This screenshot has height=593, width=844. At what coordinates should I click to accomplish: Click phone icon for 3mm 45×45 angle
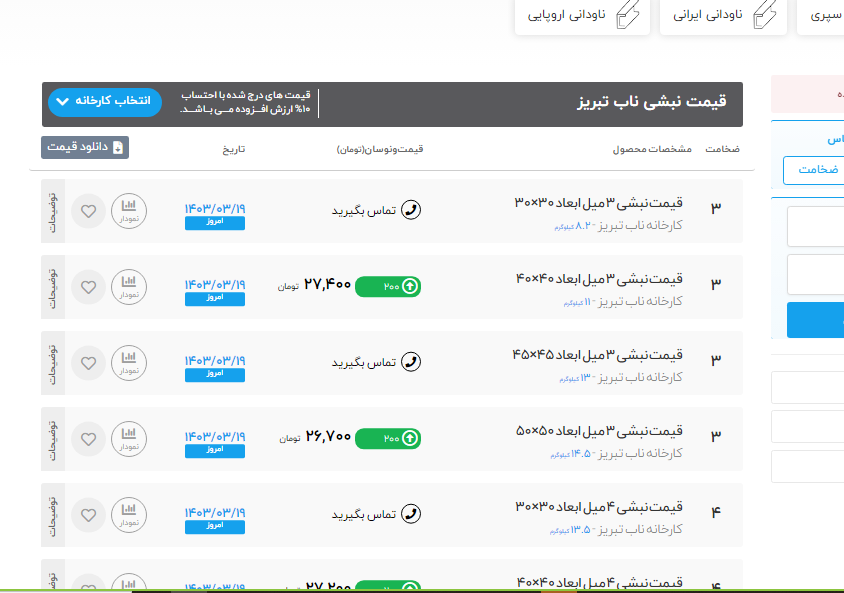[410, 362]
